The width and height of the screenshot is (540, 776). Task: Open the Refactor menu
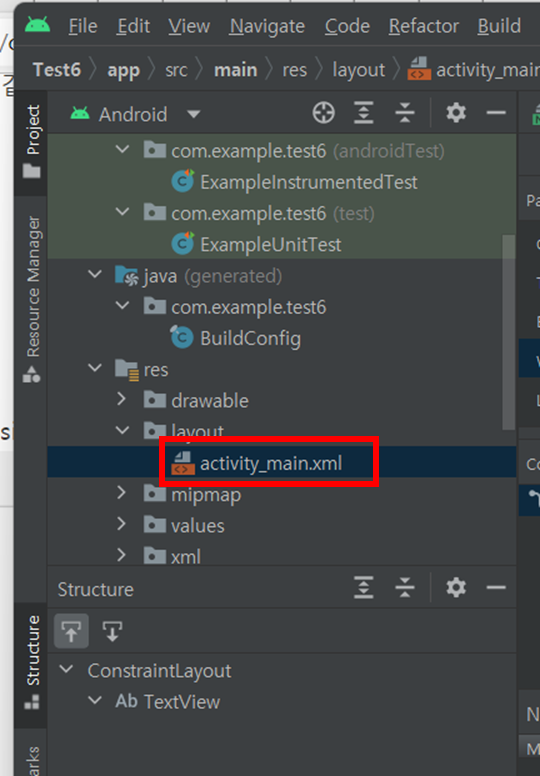point(424,26)
